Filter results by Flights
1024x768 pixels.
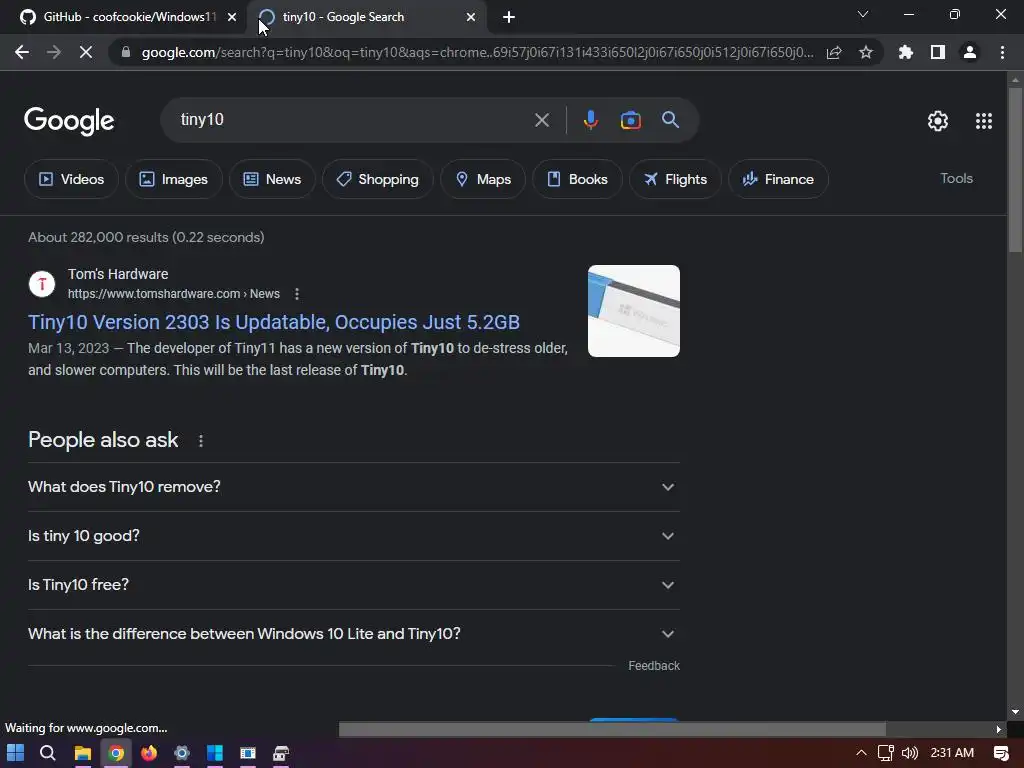[x=675, y=179]
